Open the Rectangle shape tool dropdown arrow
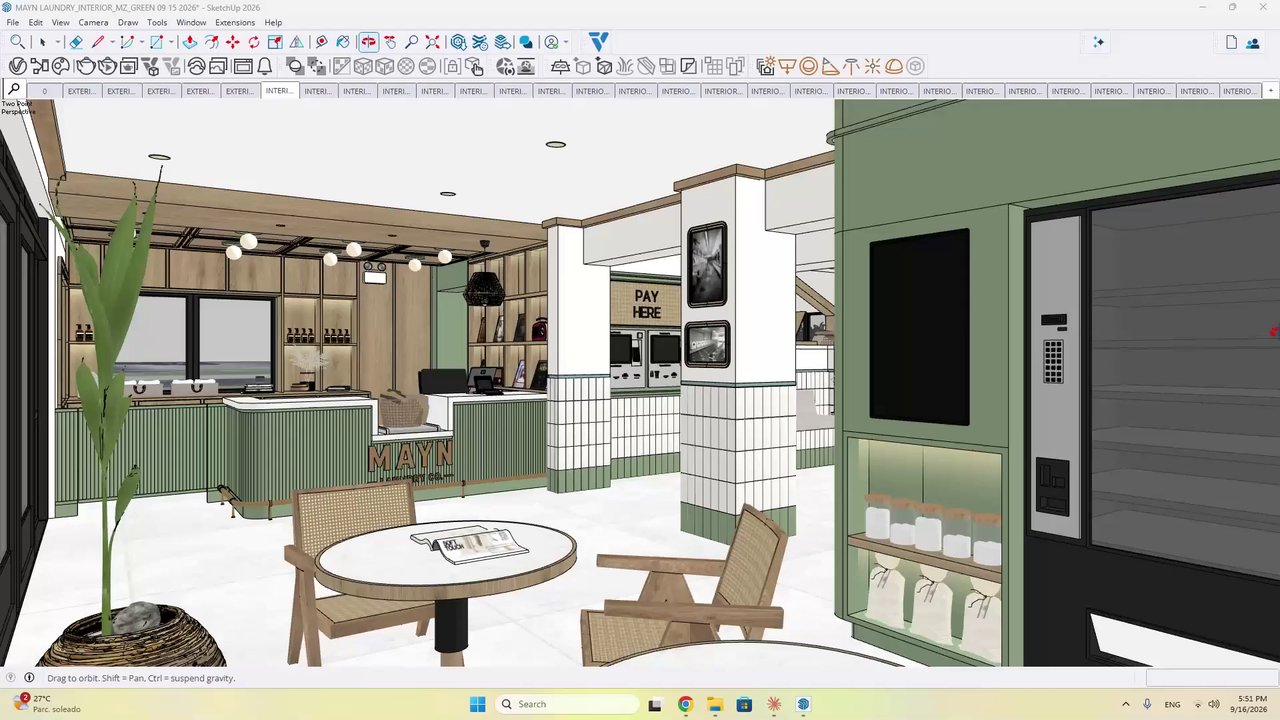 pyautogui.click(x=171, y=42)
